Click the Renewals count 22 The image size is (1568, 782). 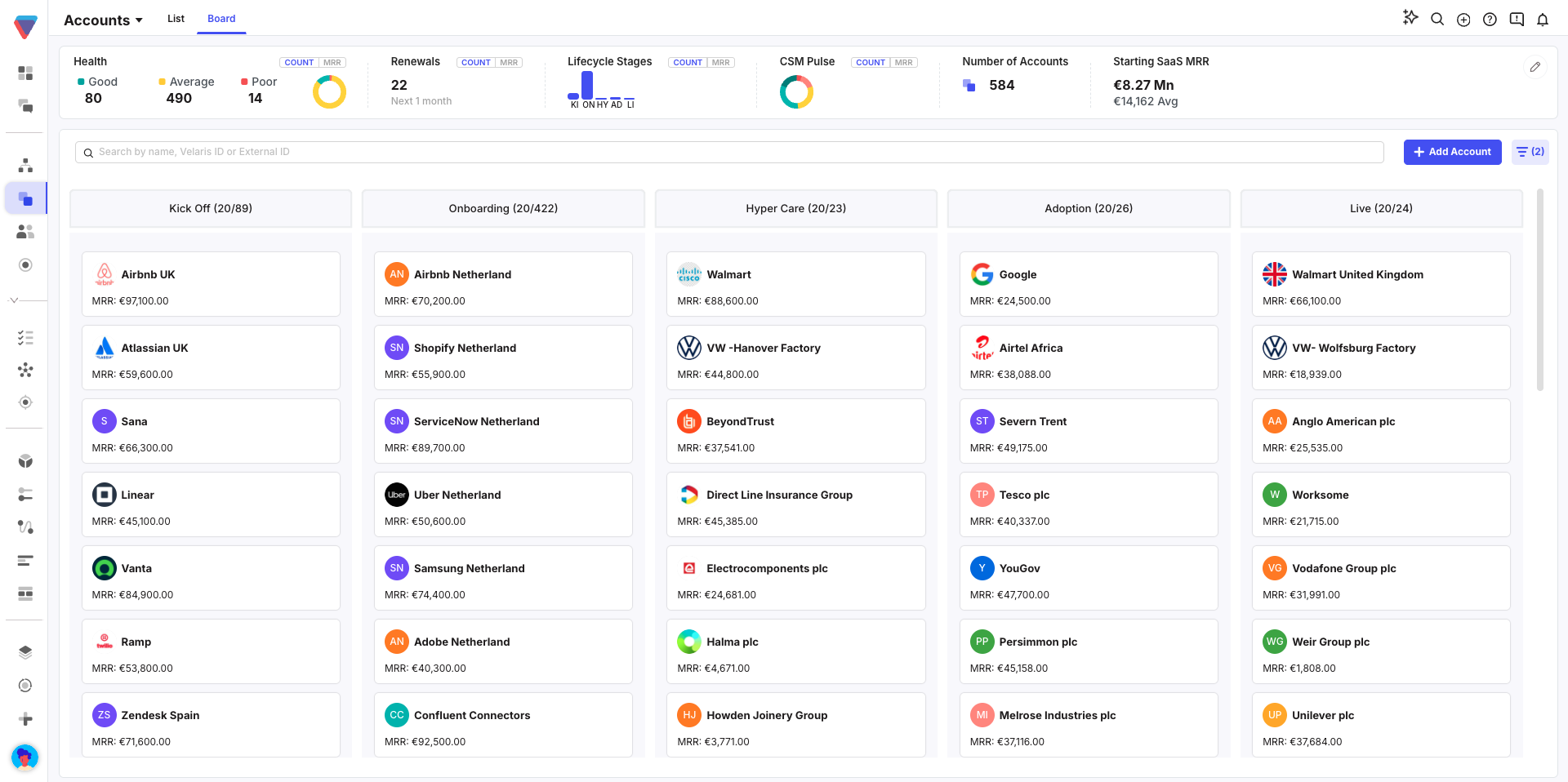(x=399, y=85)
